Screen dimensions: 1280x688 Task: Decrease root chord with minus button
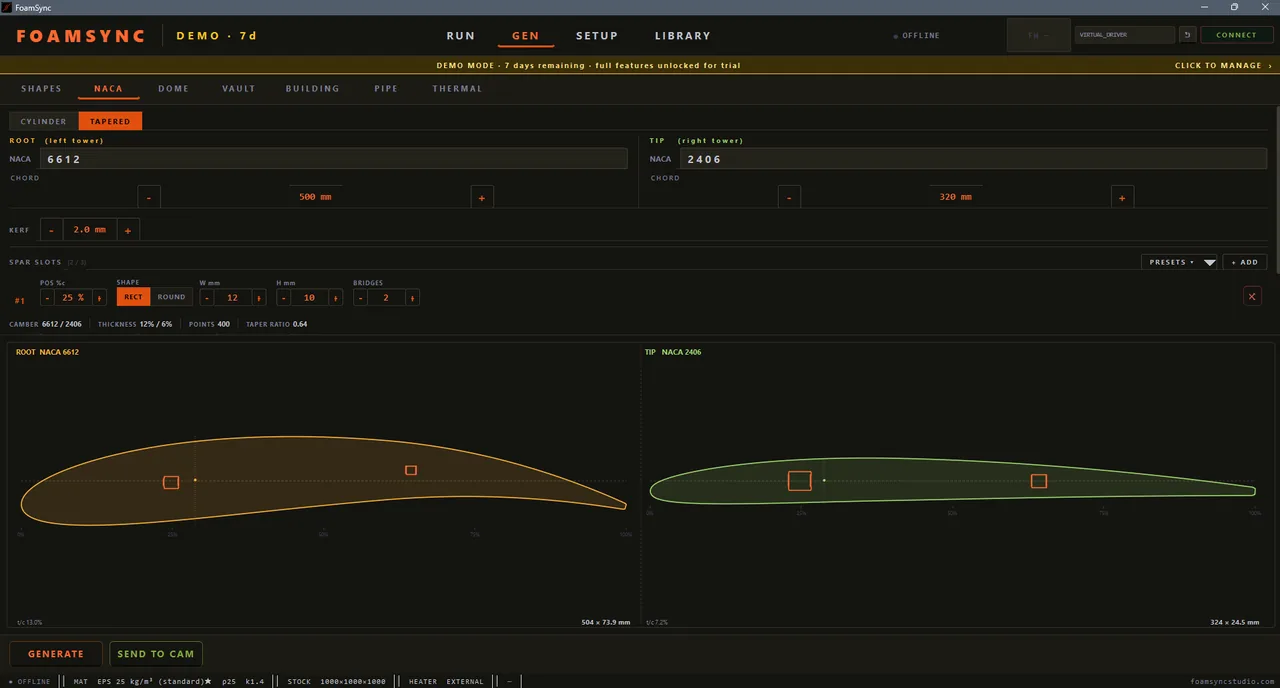point(149,197)
